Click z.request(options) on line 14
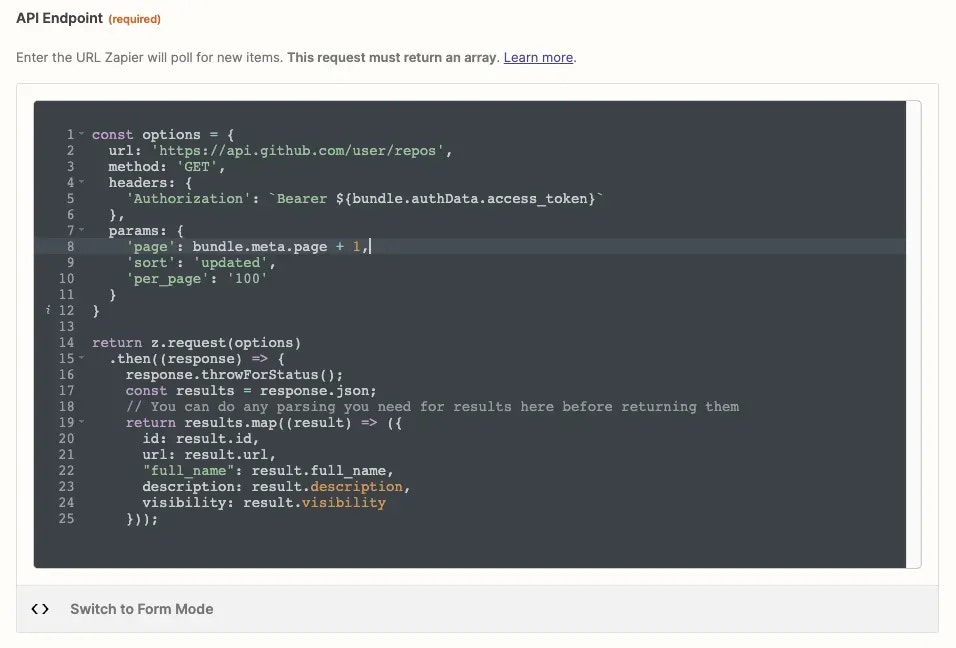The height and width of the screenshot is (648, 956). pyautogui.click(x=226, y=343)
